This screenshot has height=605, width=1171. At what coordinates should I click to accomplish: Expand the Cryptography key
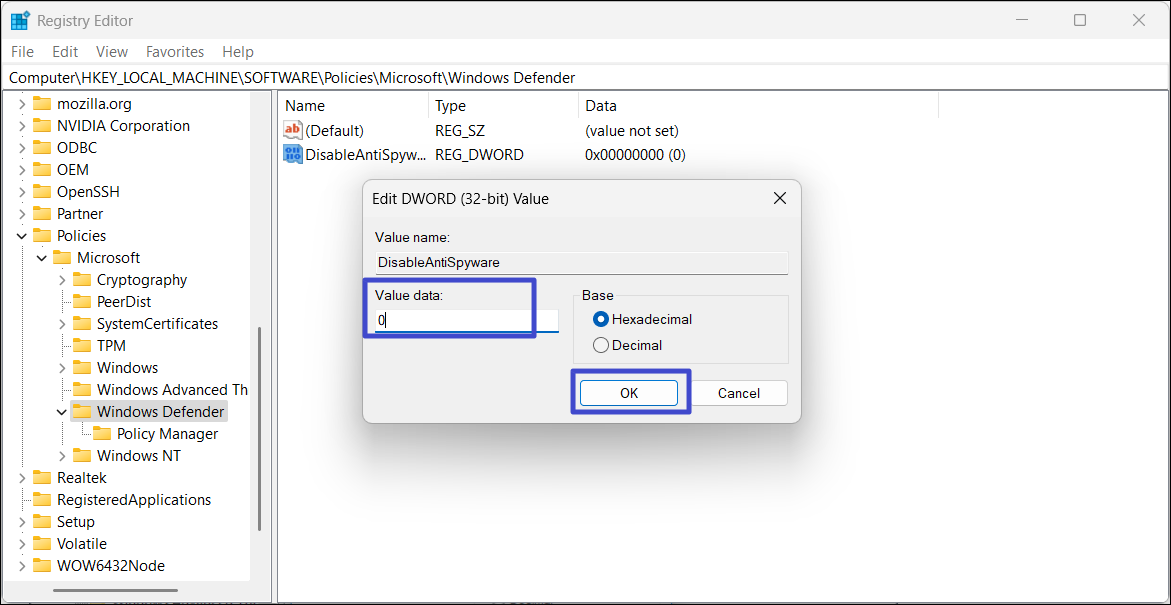(62, 279)
